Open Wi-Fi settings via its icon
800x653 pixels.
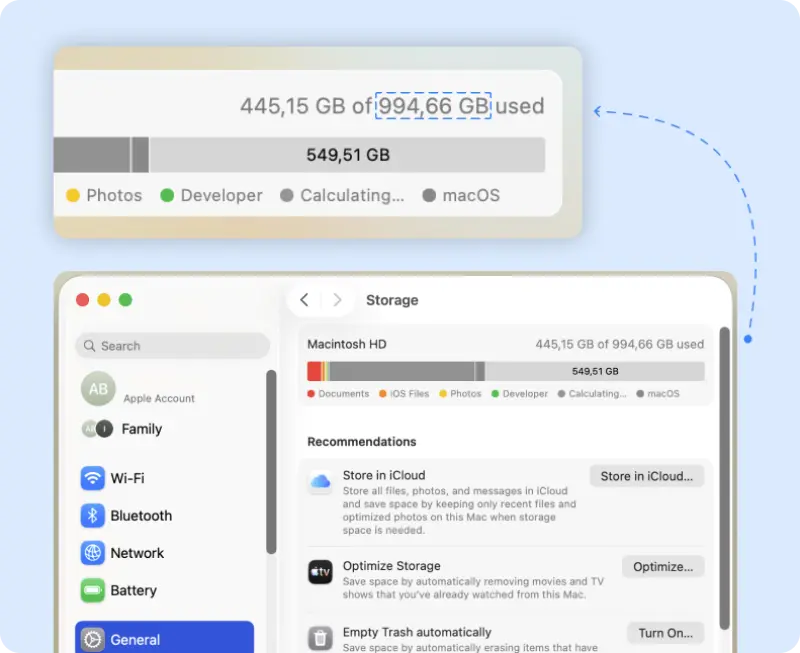click(x=92, y=478)
